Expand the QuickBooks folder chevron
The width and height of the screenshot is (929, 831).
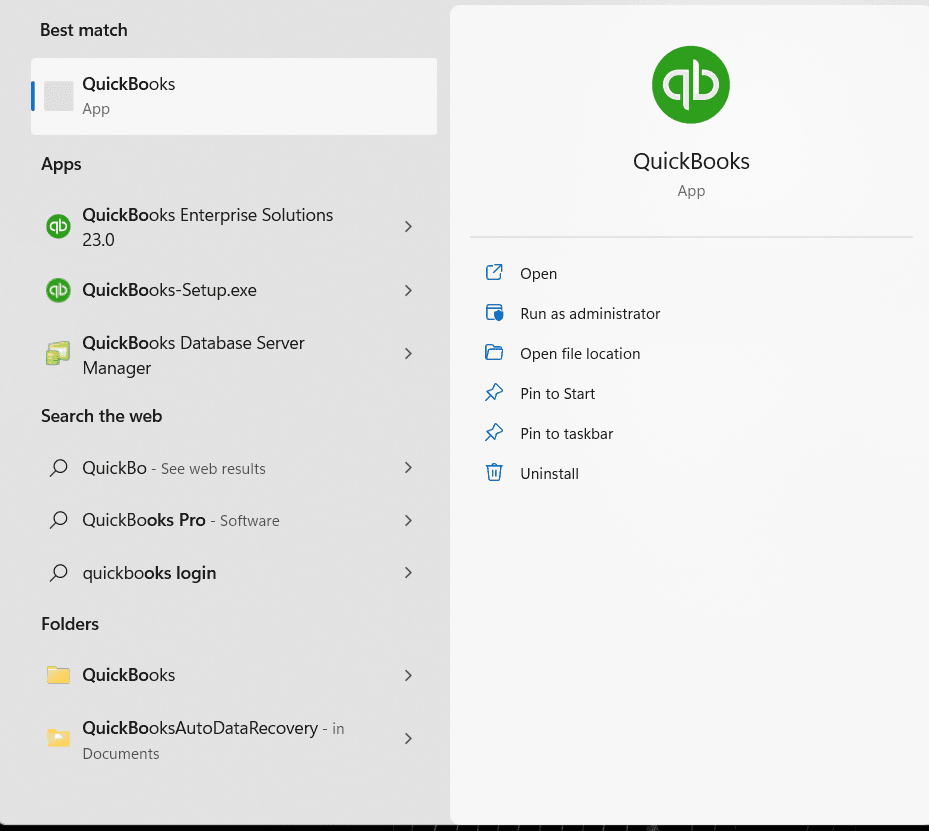point(408,675)
